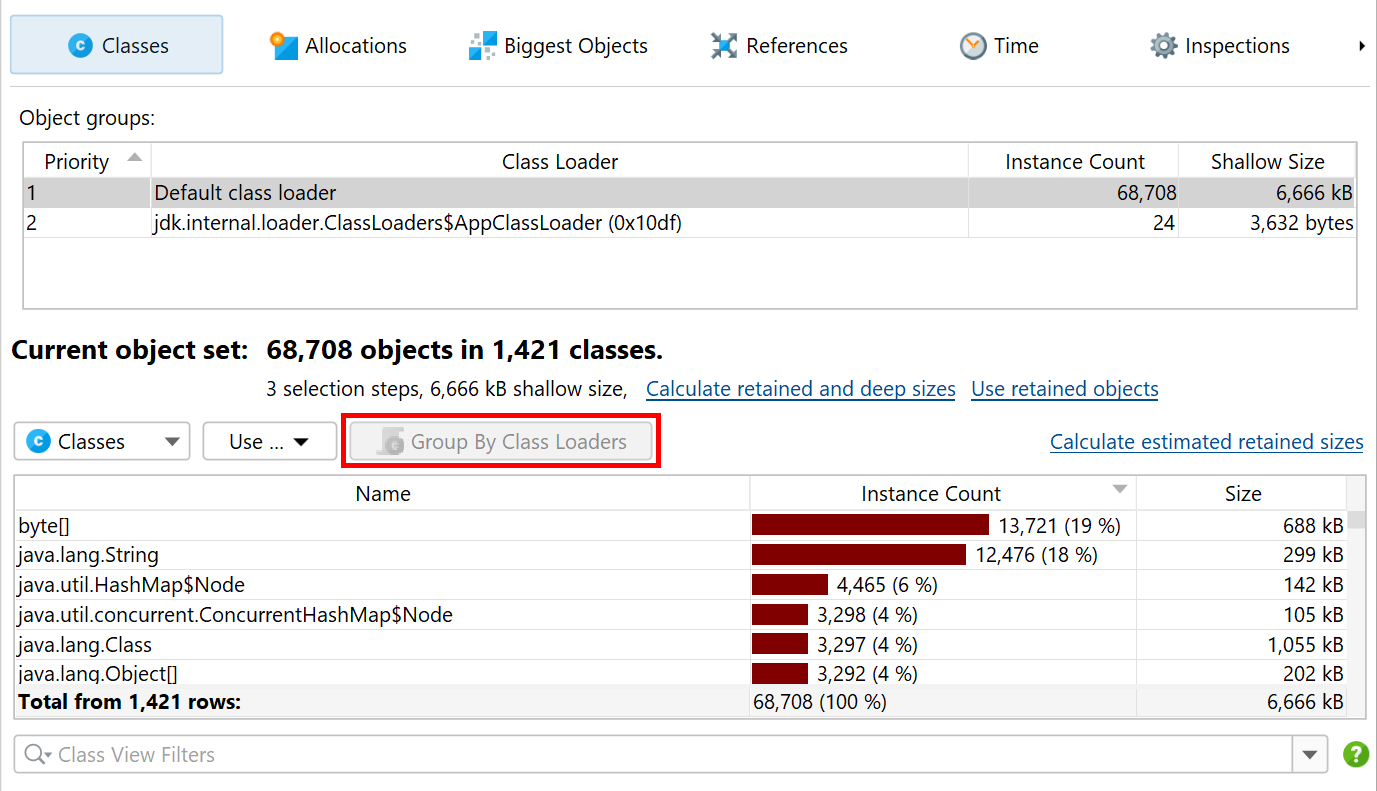The height and width of the screenshot is (791, 1377).
Task: Click the Biggest Objects tab icon
Action: pyautogui.click(x=483, y=46)
